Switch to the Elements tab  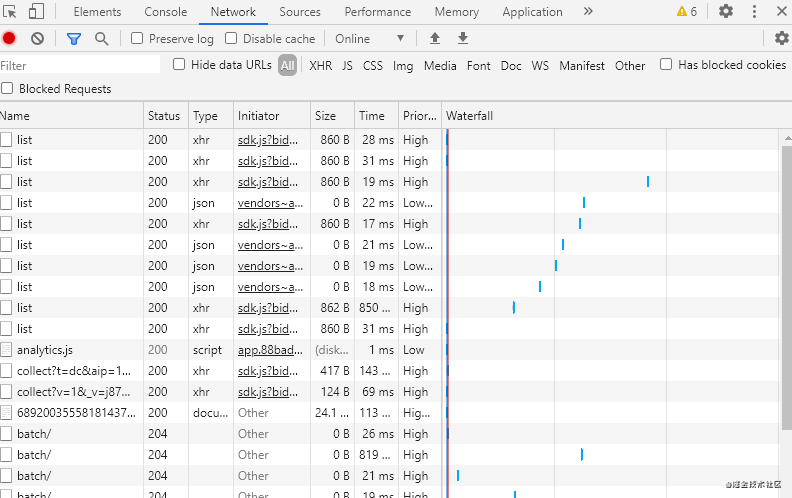pyautogui.click(x=97, y=12)
